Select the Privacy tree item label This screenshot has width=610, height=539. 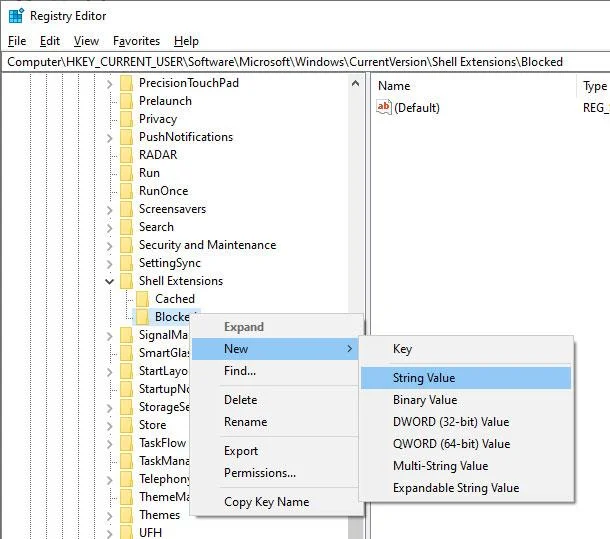158,119
